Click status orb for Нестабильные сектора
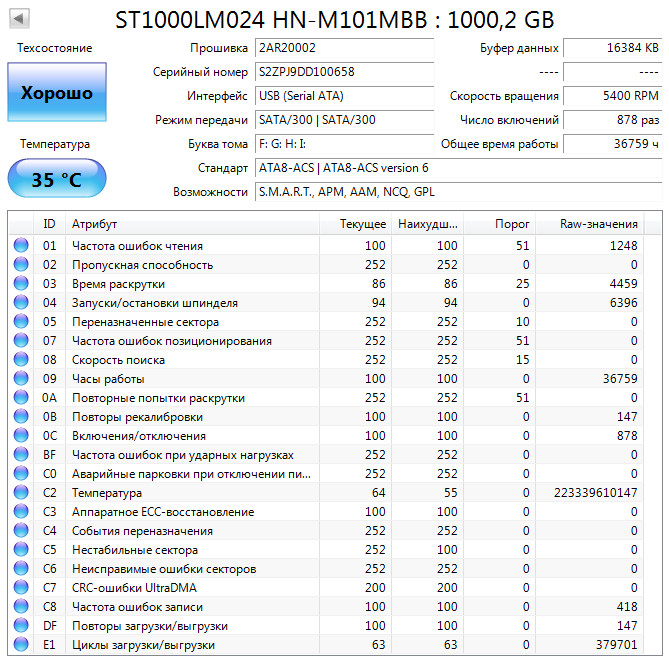 (x=21, y=549)
